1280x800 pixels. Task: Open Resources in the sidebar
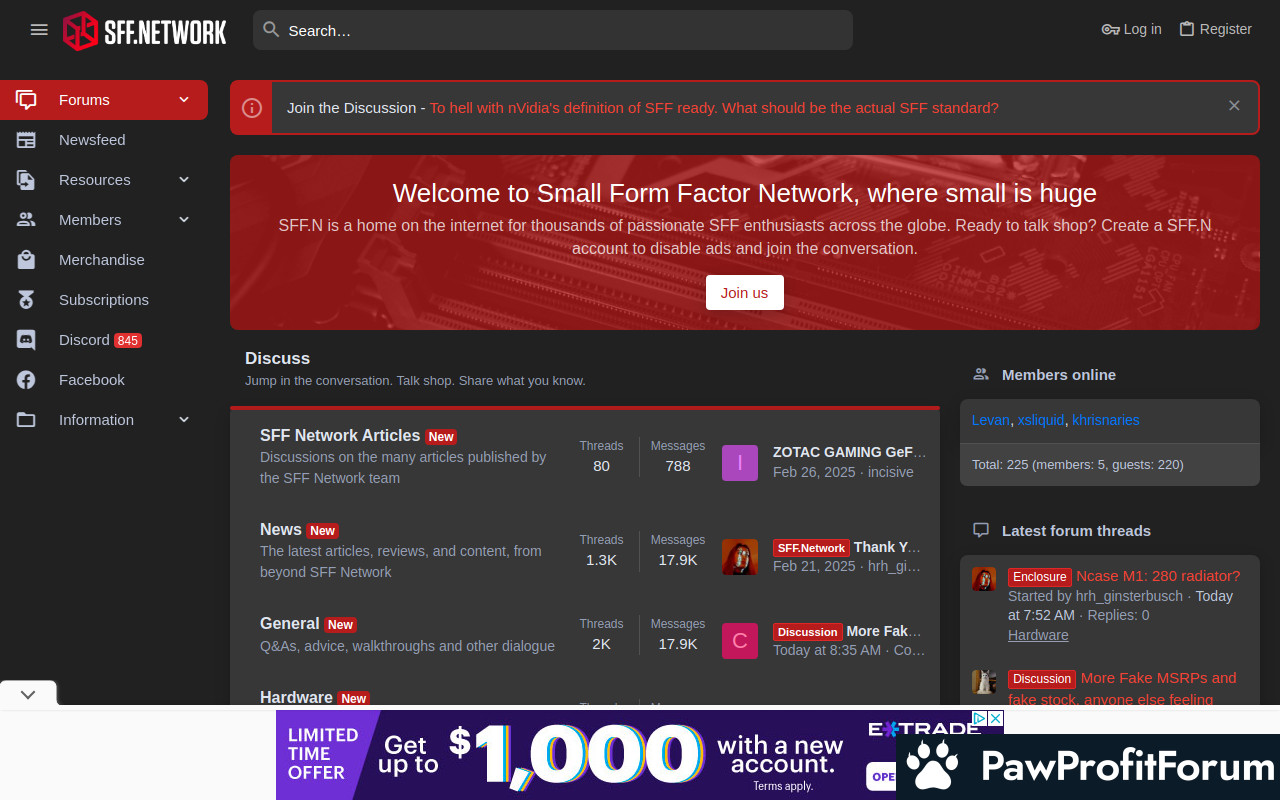pos(94,180)
